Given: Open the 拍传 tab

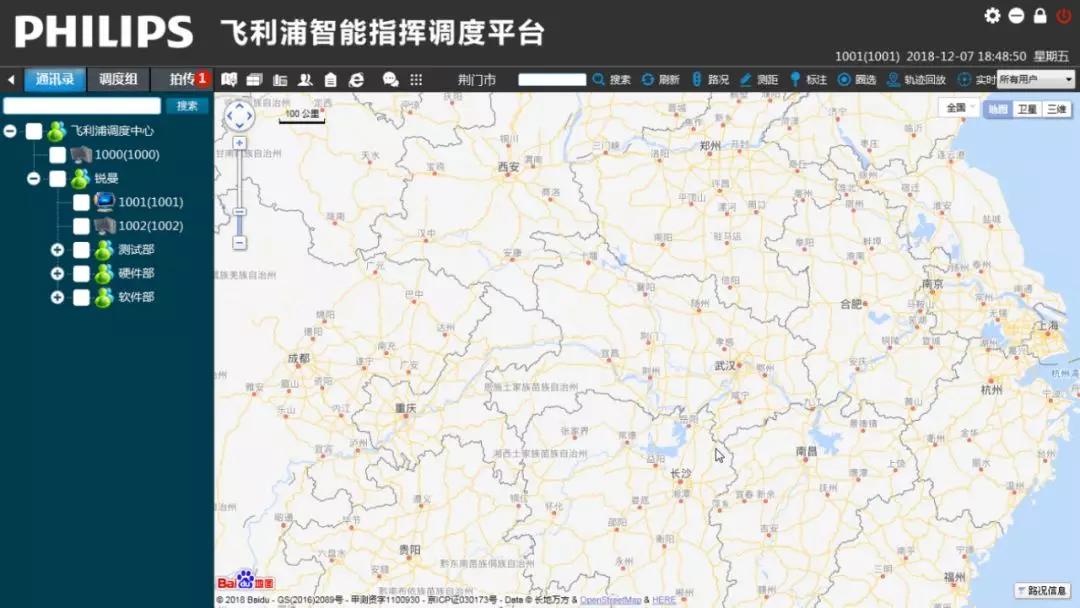Looking at the screenshot, I should coord(182,80).
